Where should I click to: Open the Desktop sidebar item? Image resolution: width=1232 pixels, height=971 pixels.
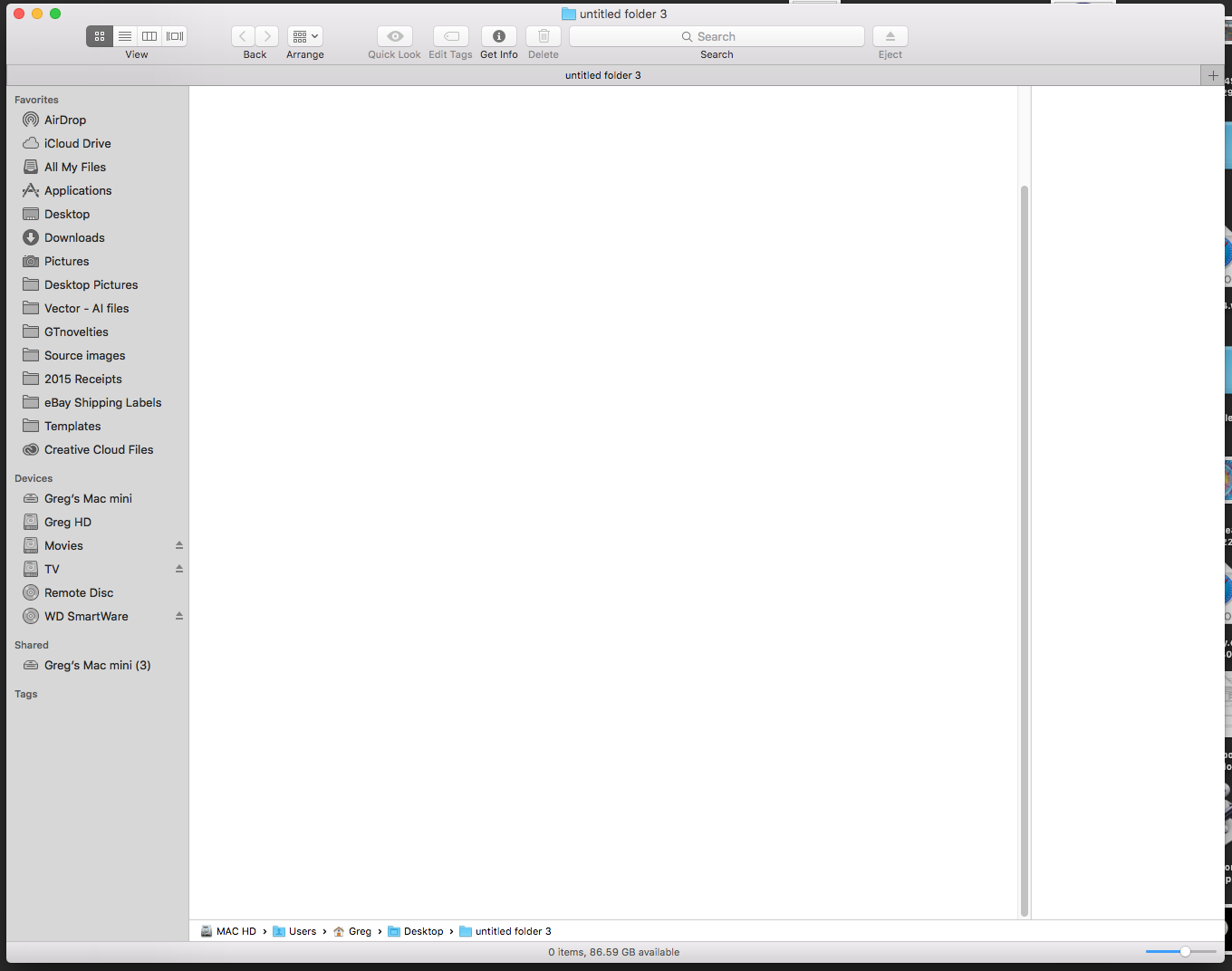(67, 214)
